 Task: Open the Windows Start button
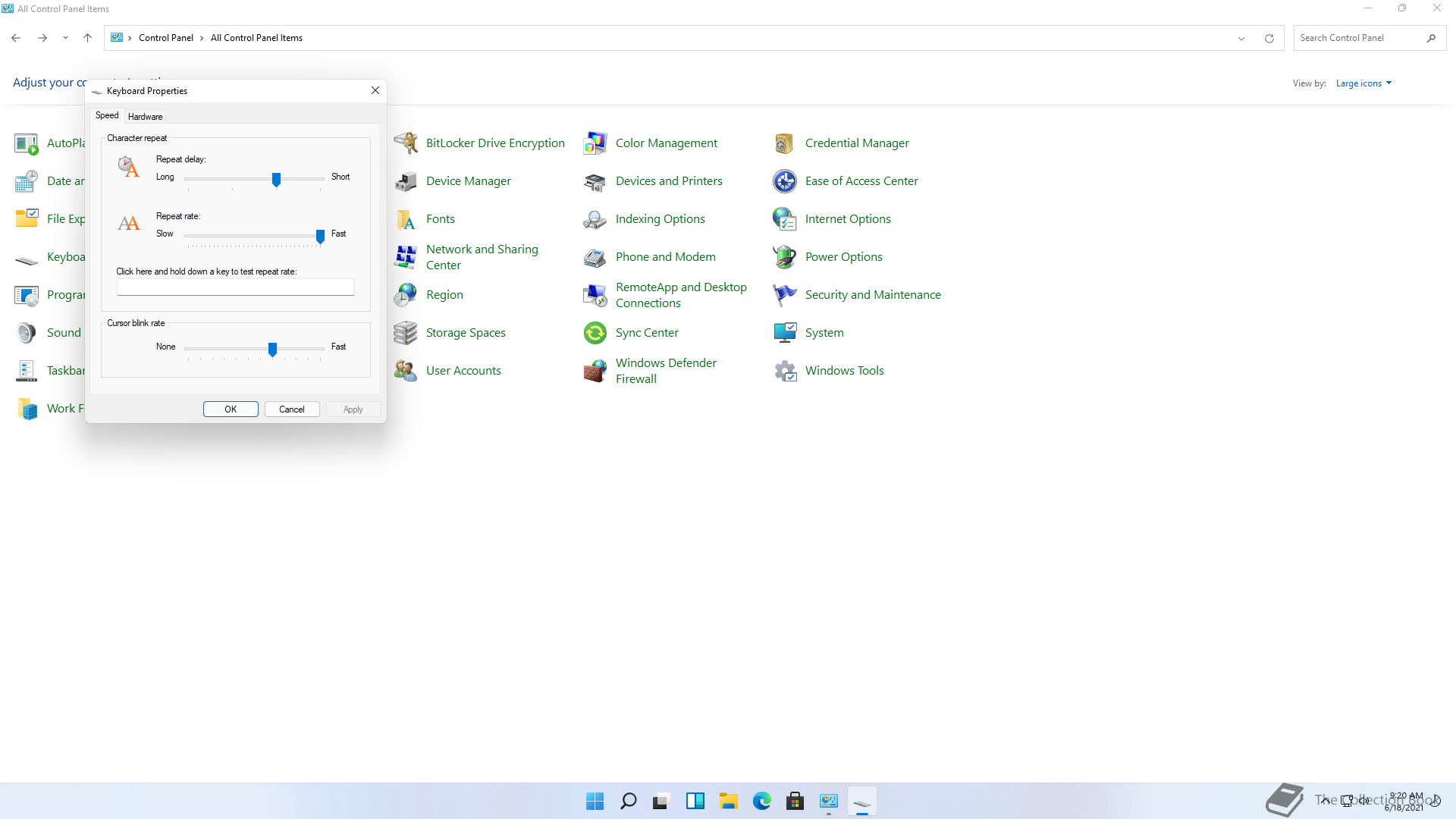(595, 801)
